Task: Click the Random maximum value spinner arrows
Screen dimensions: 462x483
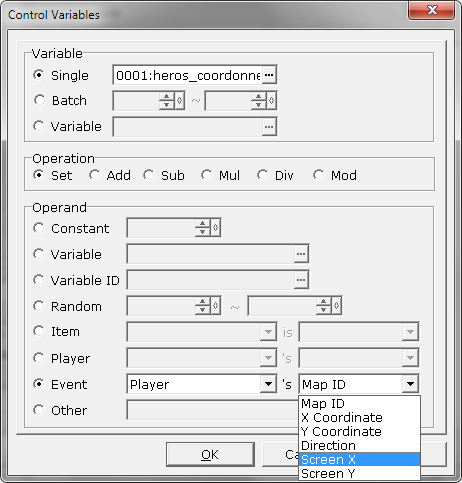Action: click(323, 306)
